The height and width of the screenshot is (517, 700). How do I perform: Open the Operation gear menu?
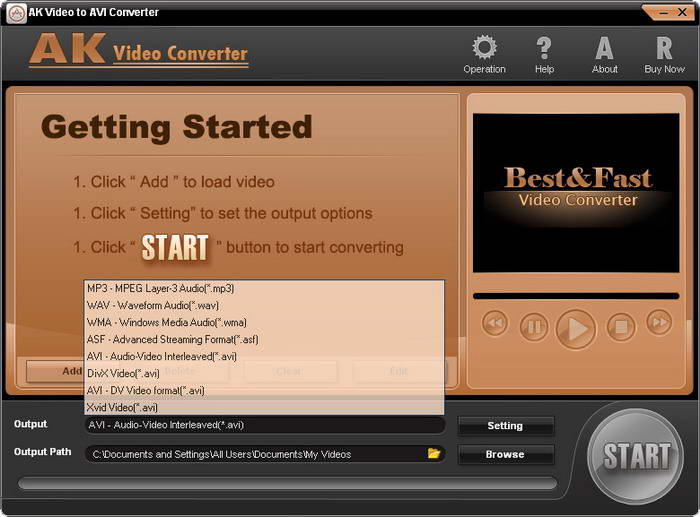484,54
